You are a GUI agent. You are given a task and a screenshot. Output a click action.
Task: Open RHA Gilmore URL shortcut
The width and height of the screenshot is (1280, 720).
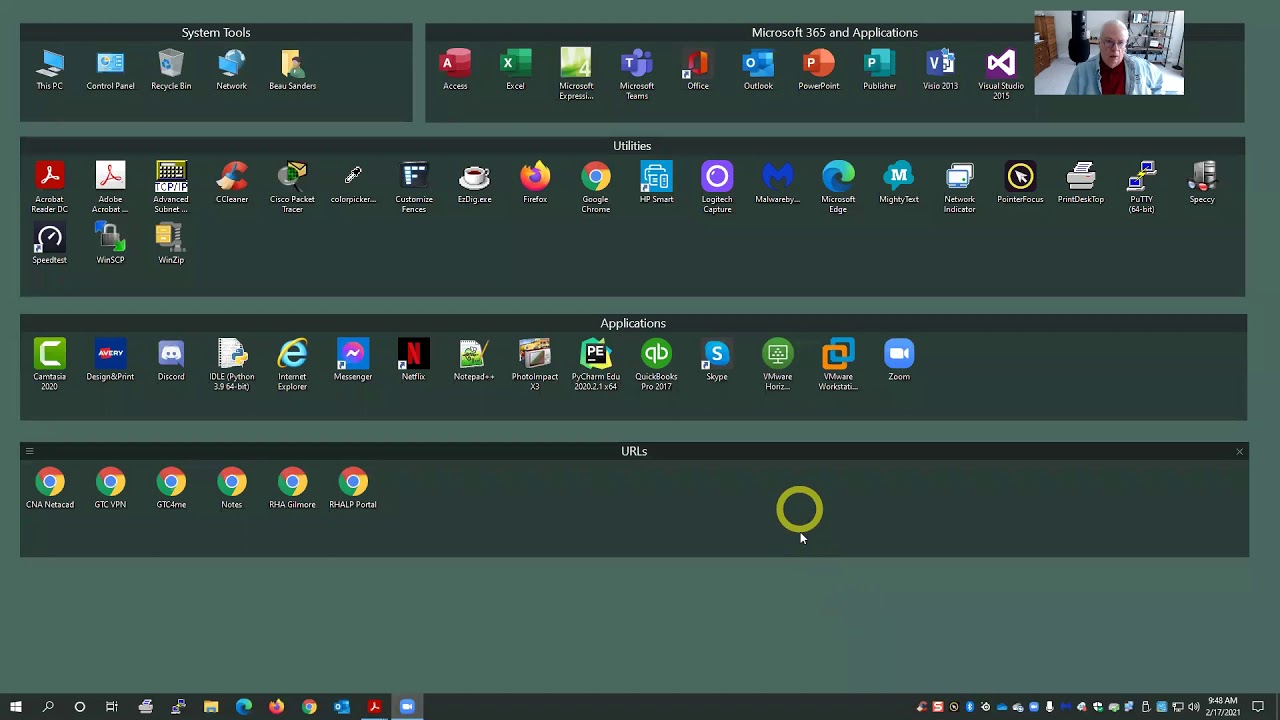pyautogui.click(x=292, y=488)
